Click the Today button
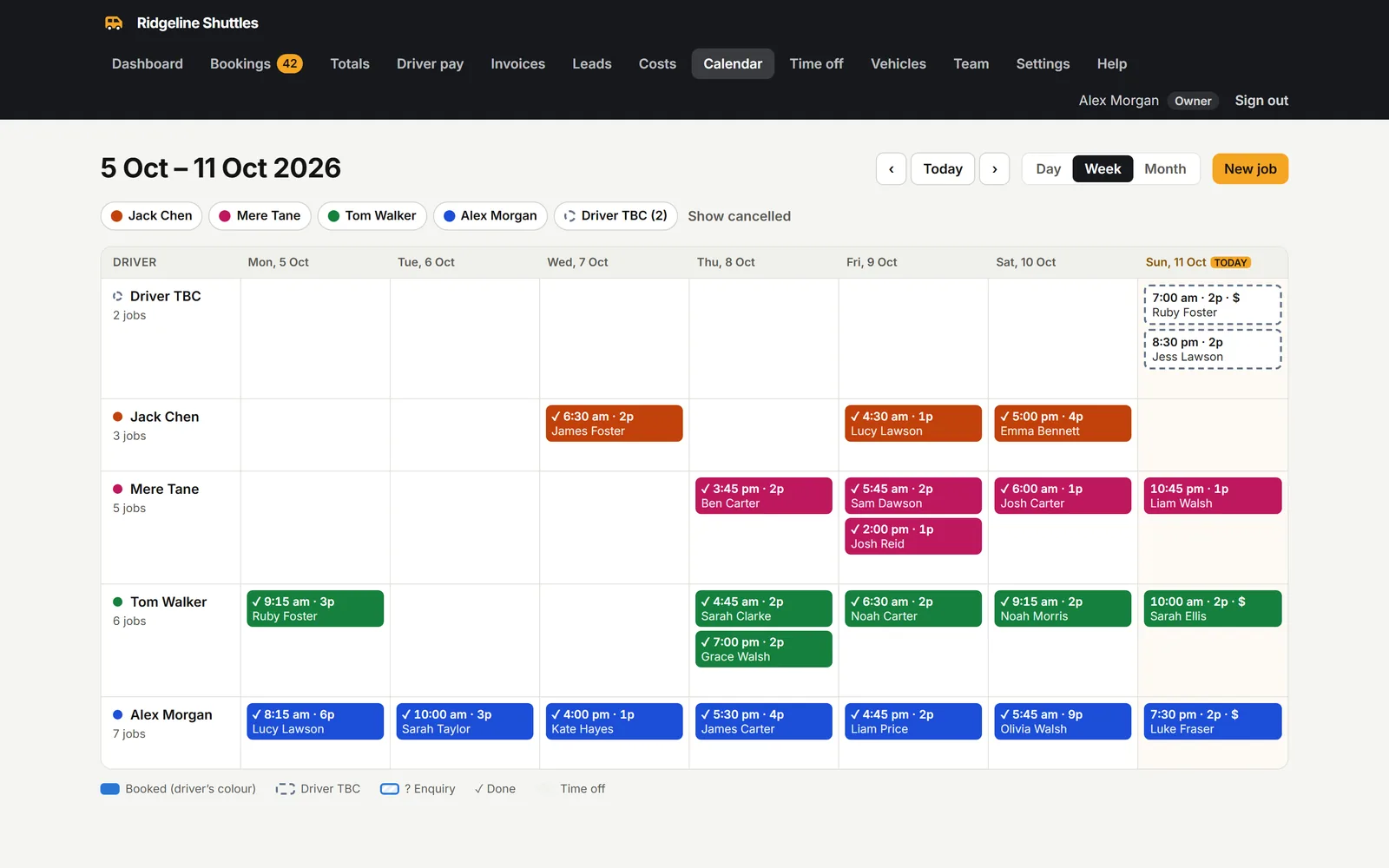Viewport: 1389px width, 868px height. click(x=943, y=169)
